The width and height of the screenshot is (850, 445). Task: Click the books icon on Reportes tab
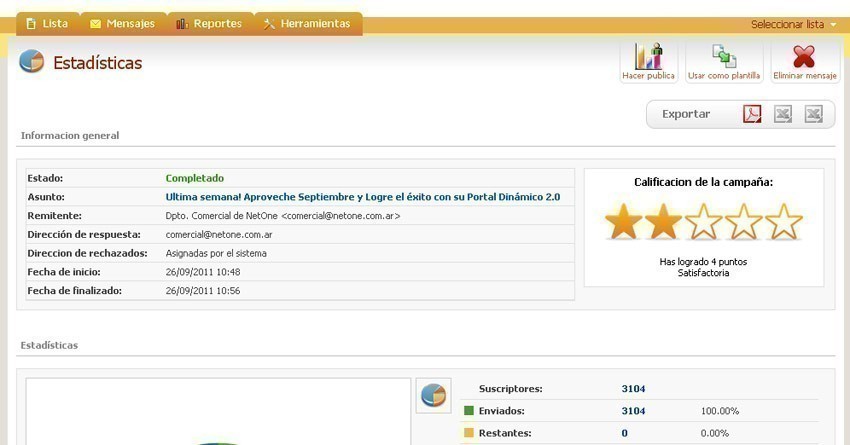coord(182,24)
